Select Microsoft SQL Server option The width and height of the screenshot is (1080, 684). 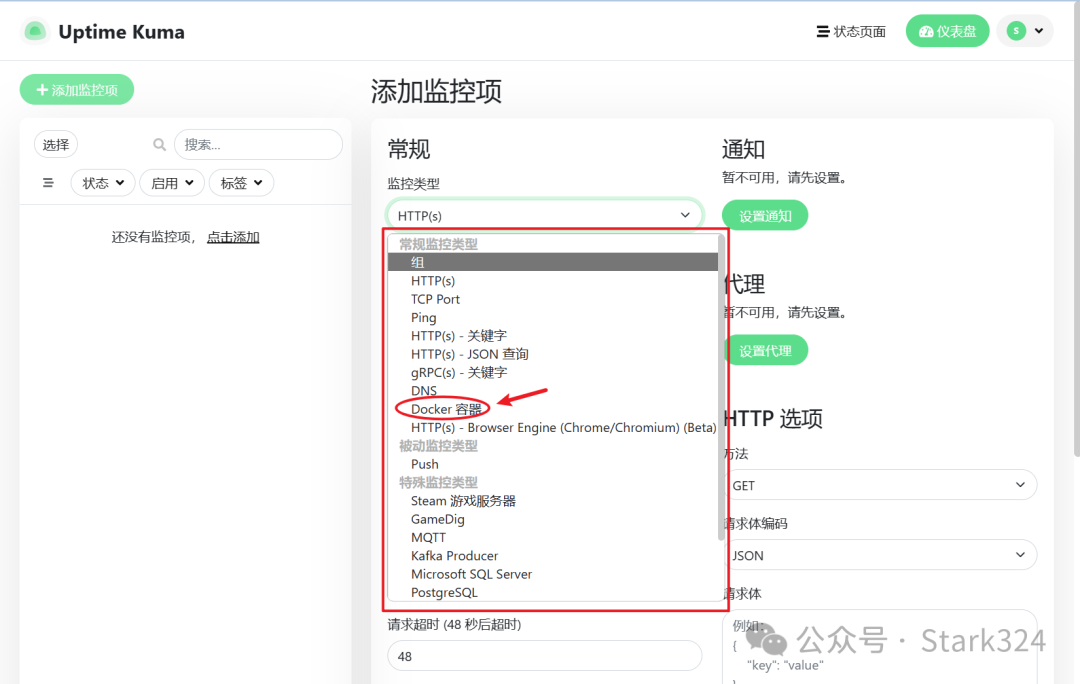click(x=552, y=574)
